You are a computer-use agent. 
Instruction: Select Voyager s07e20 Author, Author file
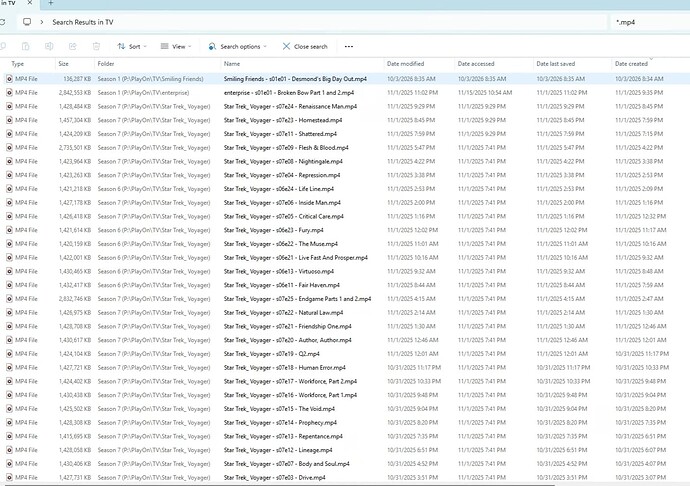pos(287,340)
